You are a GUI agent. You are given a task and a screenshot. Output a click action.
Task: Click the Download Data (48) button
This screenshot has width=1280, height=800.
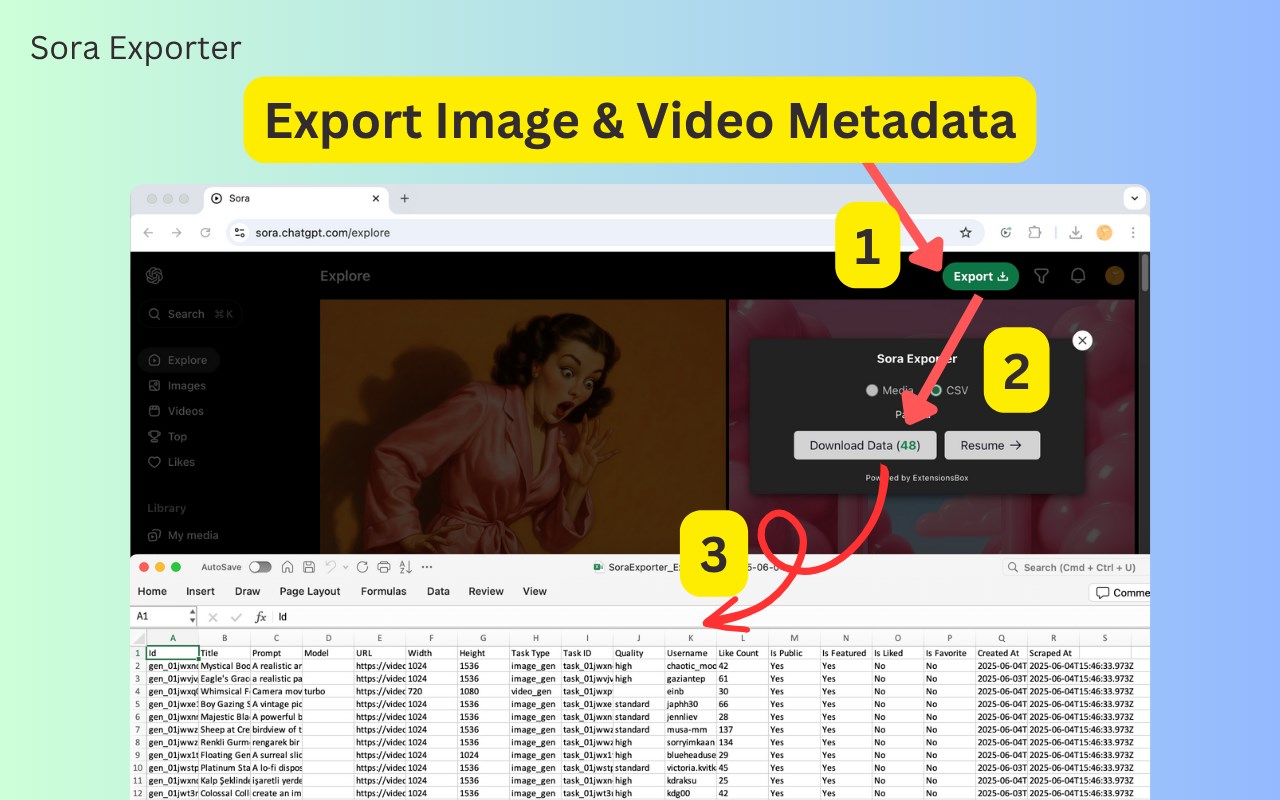865,445
